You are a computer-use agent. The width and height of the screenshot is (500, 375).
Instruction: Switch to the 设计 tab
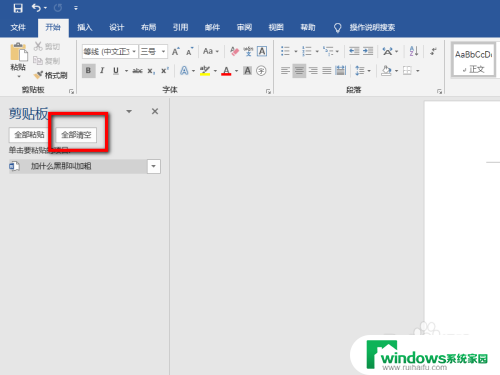coord(117,27)
